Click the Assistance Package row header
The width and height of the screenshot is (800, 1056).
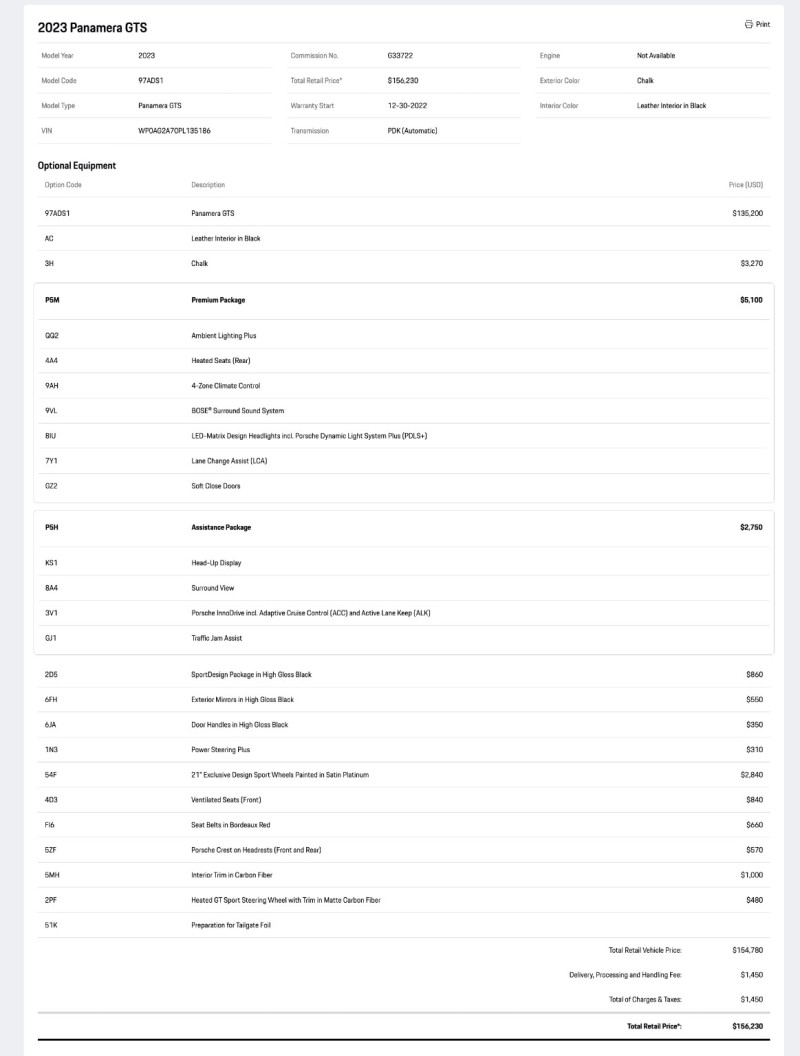[404, 527]
